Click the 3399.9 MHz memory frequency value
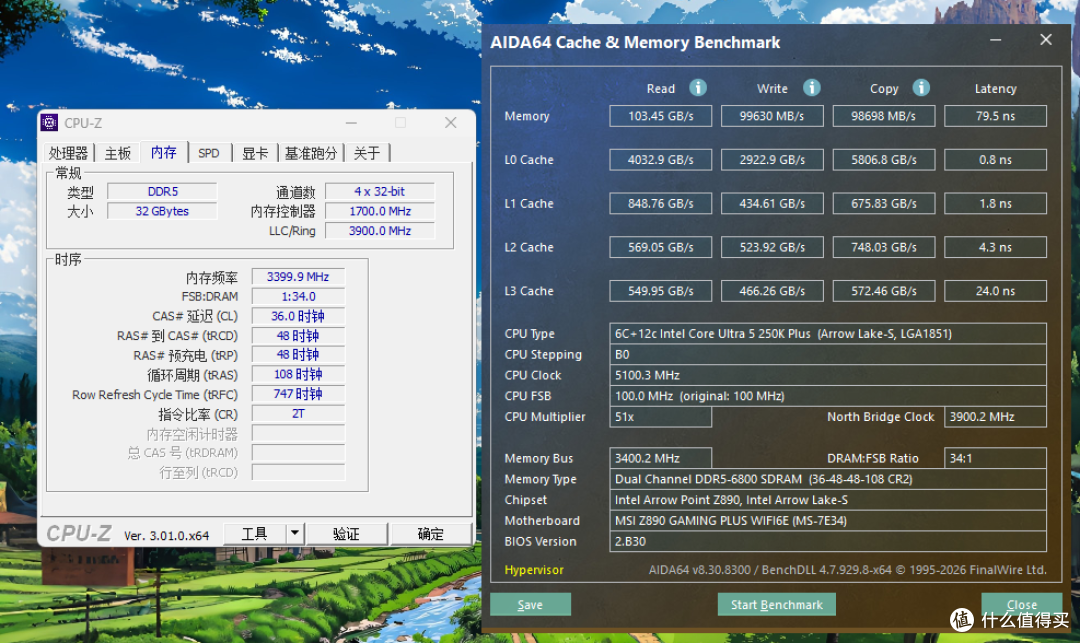Viewport: 1080px width, 643px height. (298, 276)
